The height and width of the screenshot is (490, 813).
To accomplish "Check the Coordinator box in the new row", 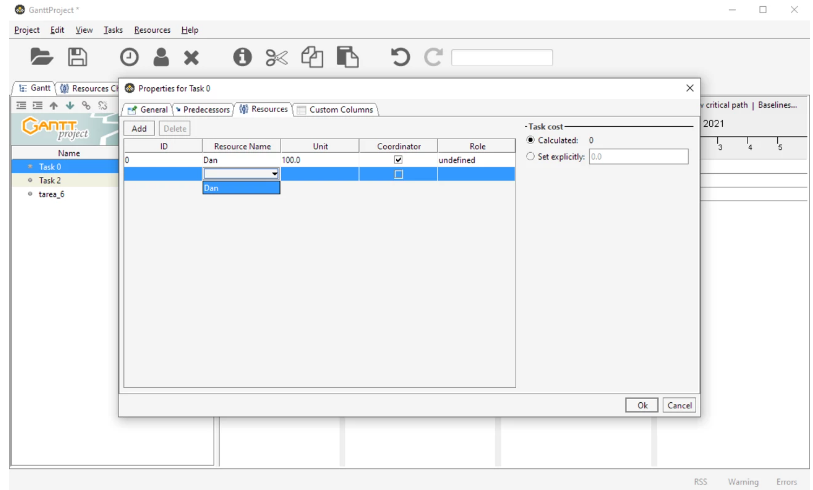I will pos(398,174).
